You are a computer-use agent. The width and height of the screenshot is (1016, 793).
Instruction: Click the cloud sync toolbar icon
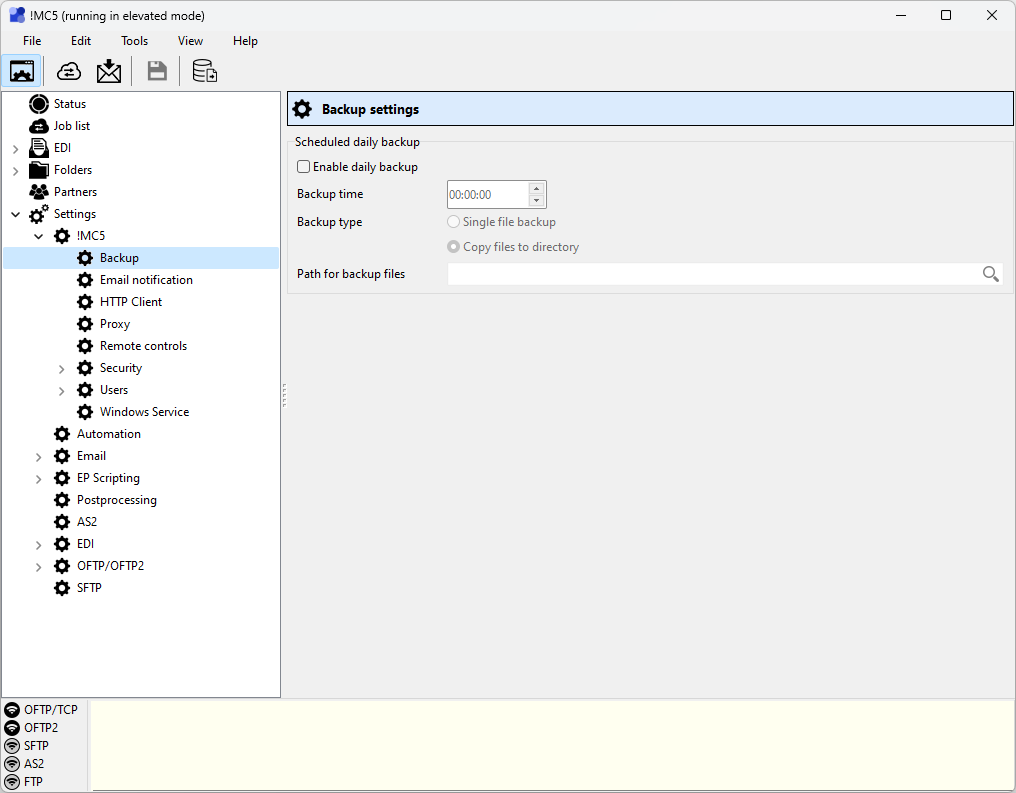(x=69, y=71)
